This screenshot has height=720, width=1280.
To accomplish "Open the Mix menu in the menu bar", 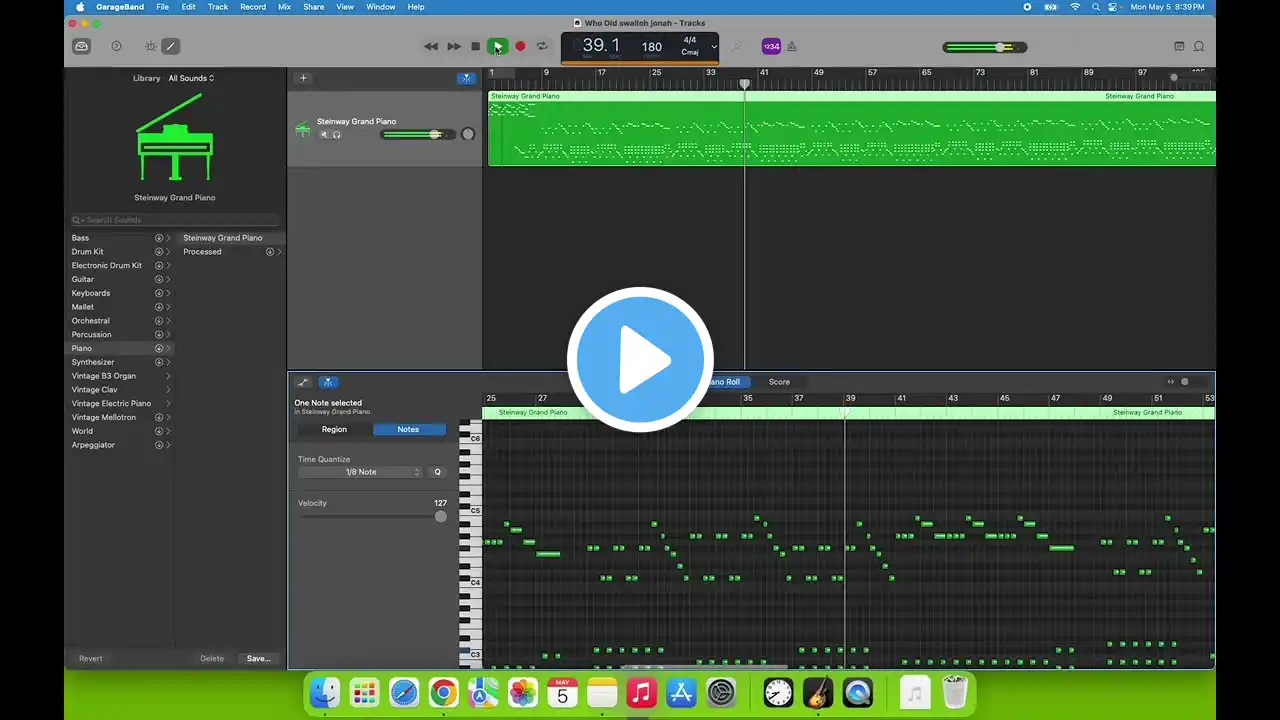I will click(285, 7).
